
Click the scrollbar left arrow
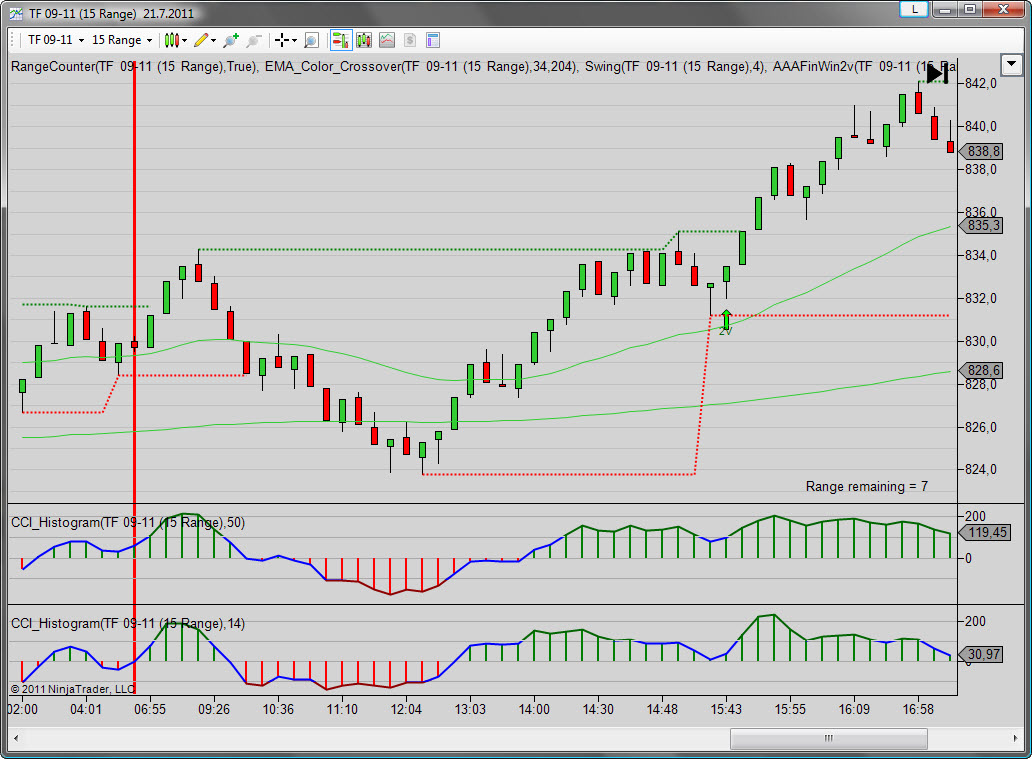[x=16, y=739]
